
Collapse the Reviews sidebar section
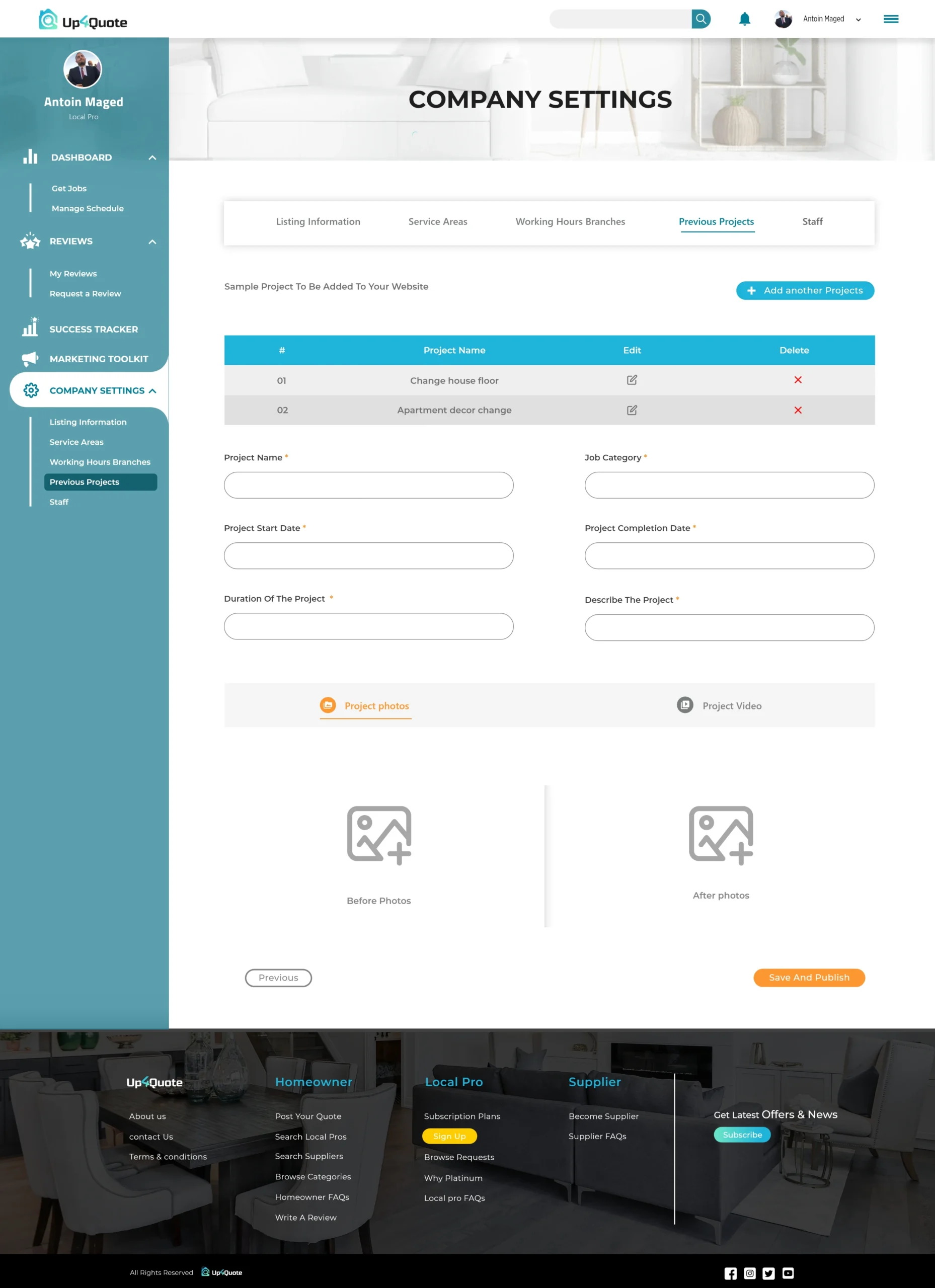[152, 242]
